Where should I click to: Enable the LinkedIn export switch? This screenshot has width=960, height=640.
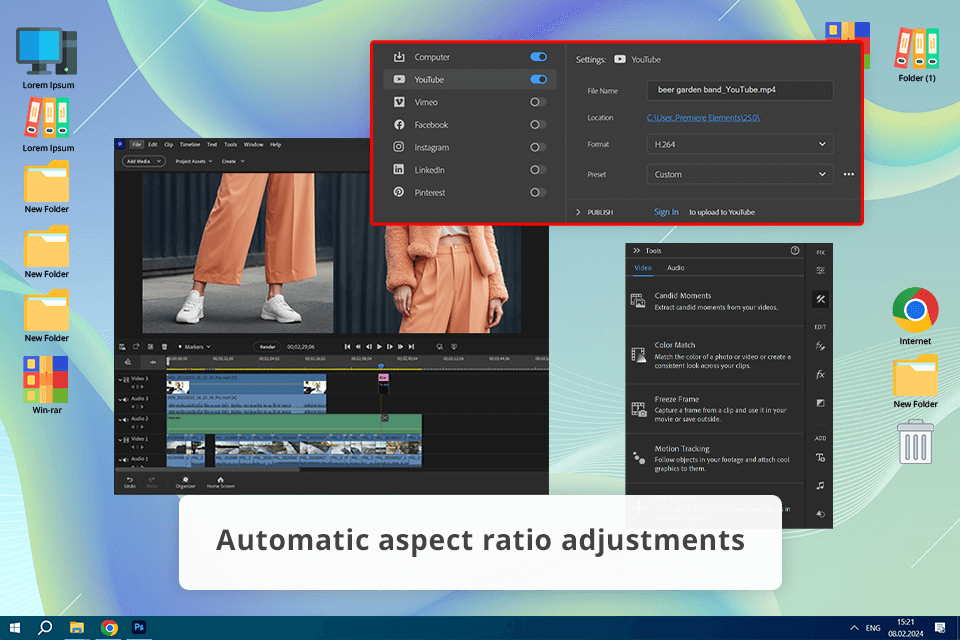click(538, 170)
